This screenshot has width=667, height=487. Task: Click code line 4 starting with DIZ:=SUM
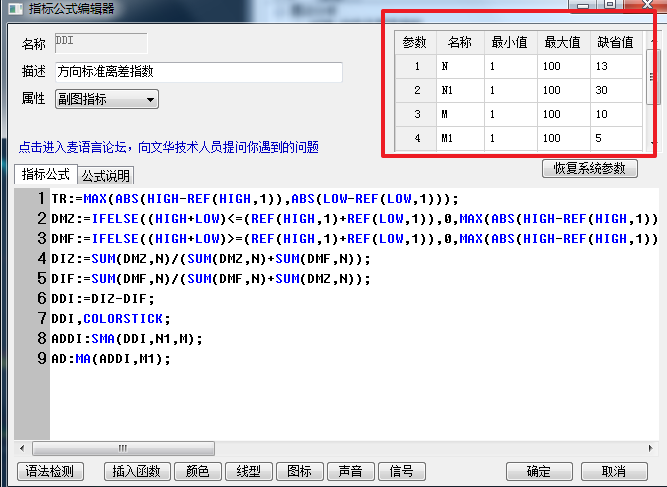point(211,259)
